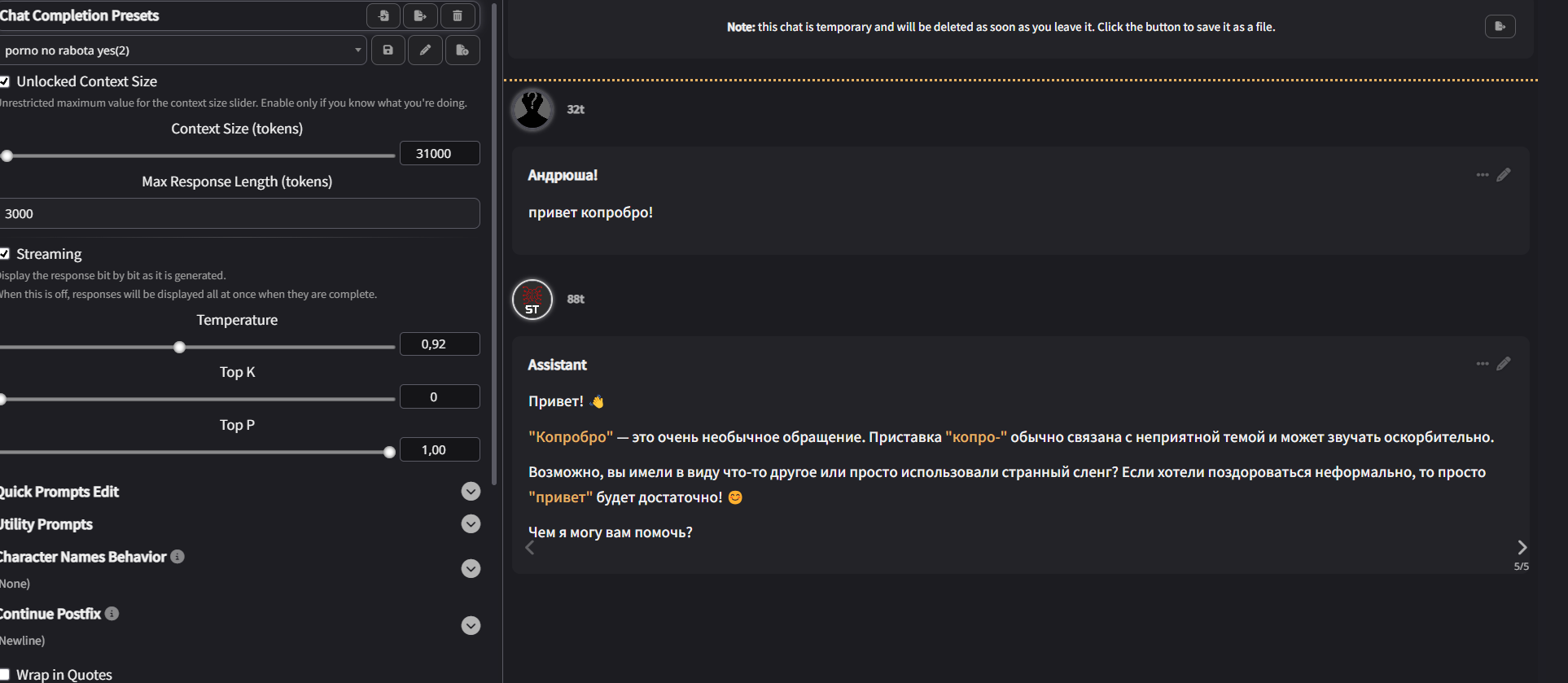Save the preset with floppy disk icon

388,50
